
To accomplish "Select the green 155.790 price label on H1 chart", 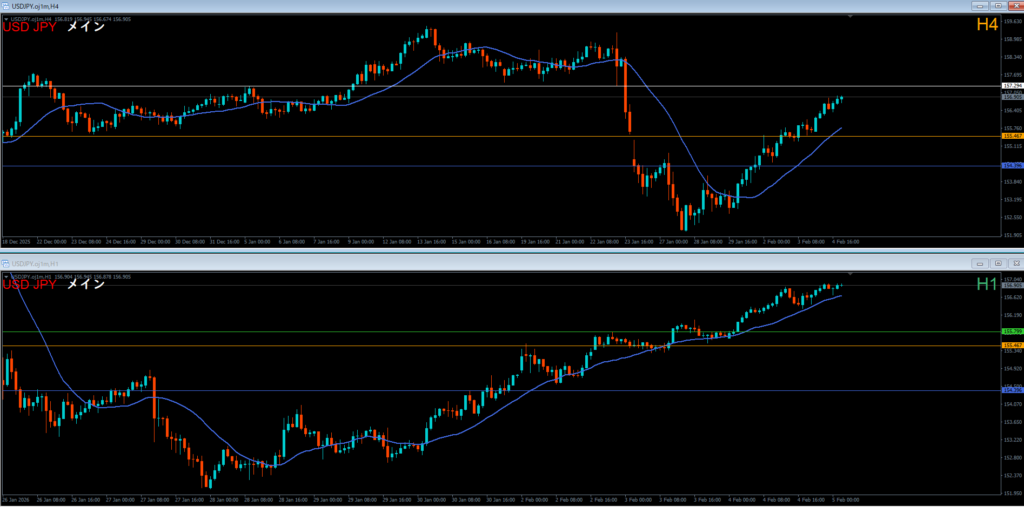I will tap(1011, 331).
